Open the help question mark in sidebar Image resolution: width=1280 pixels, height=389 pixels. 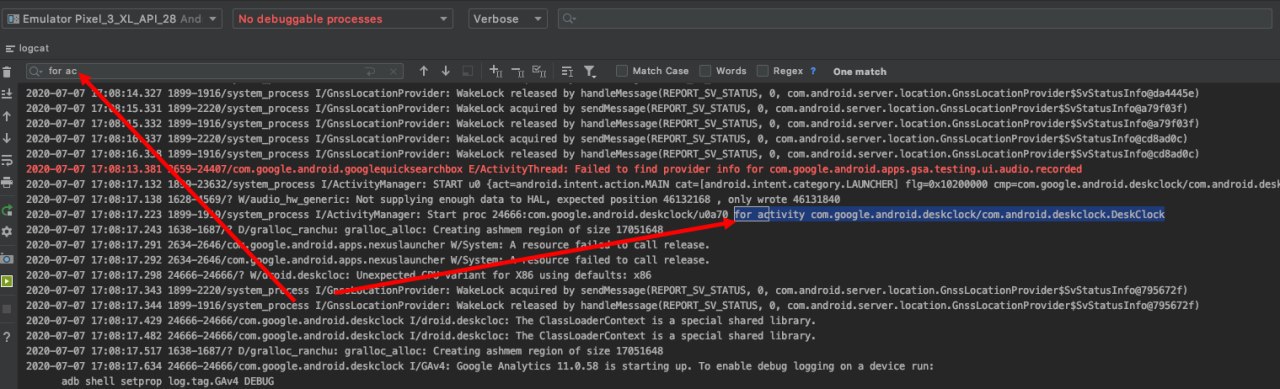7,338
